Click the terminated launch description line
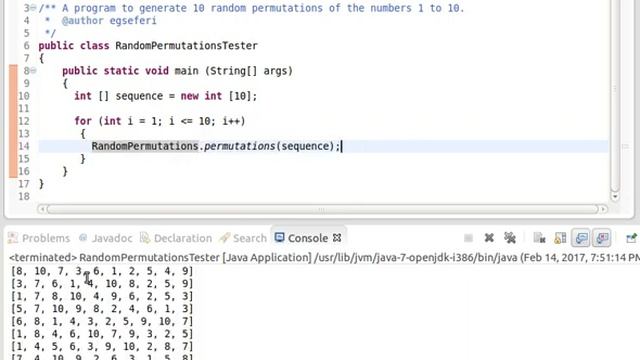 [324, 258]
